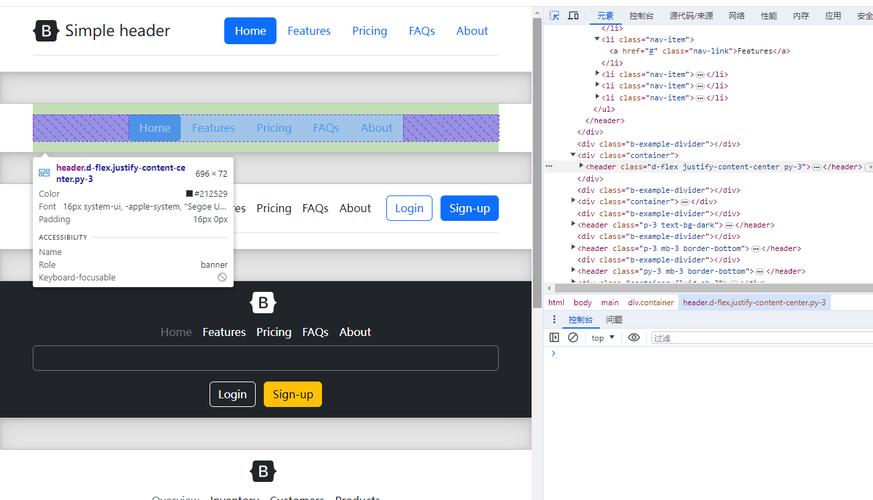Click the search field in the dark header

[266, 358]
